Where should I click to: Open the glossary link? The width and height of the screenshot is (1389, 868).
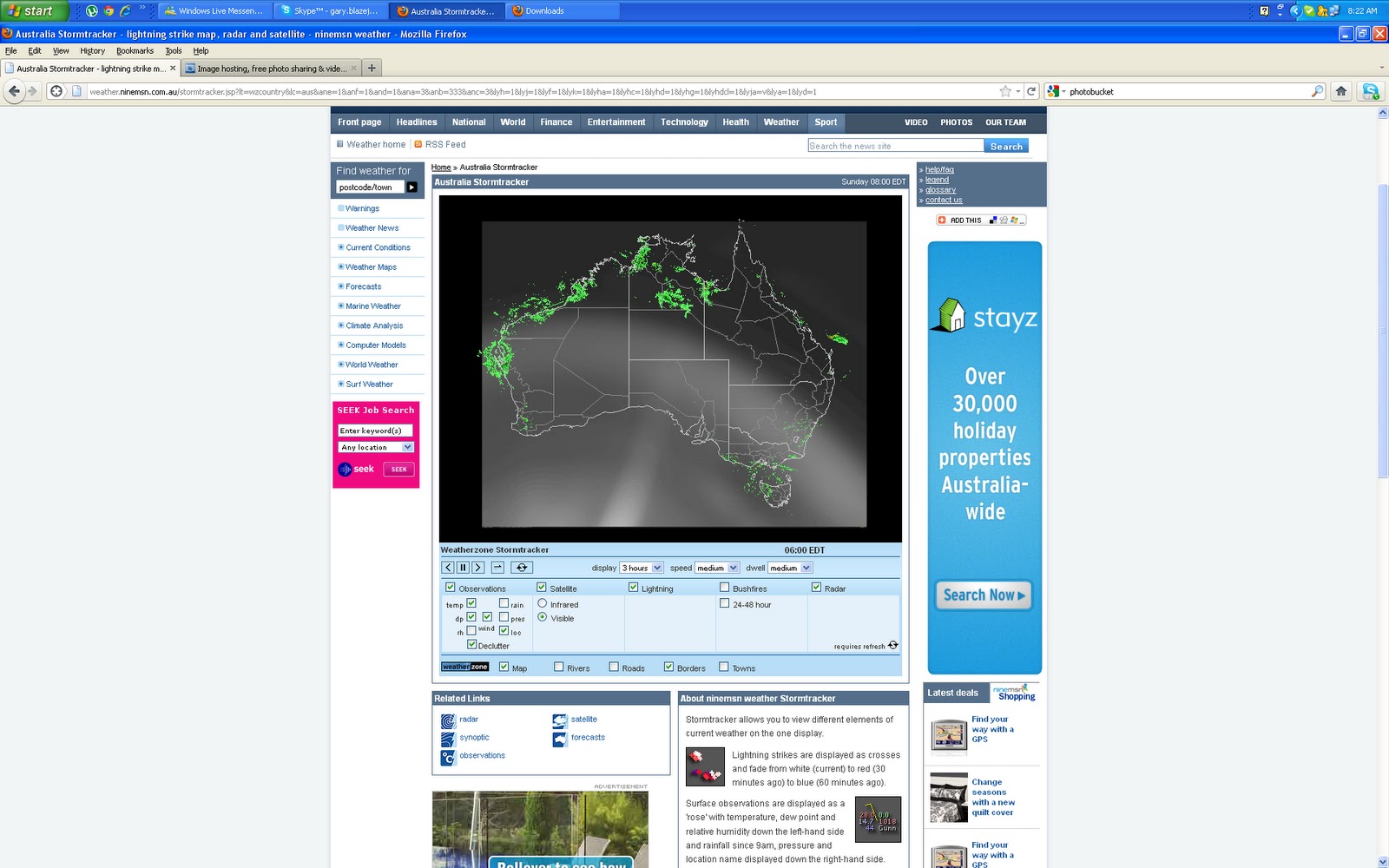(x=940, y=190)
